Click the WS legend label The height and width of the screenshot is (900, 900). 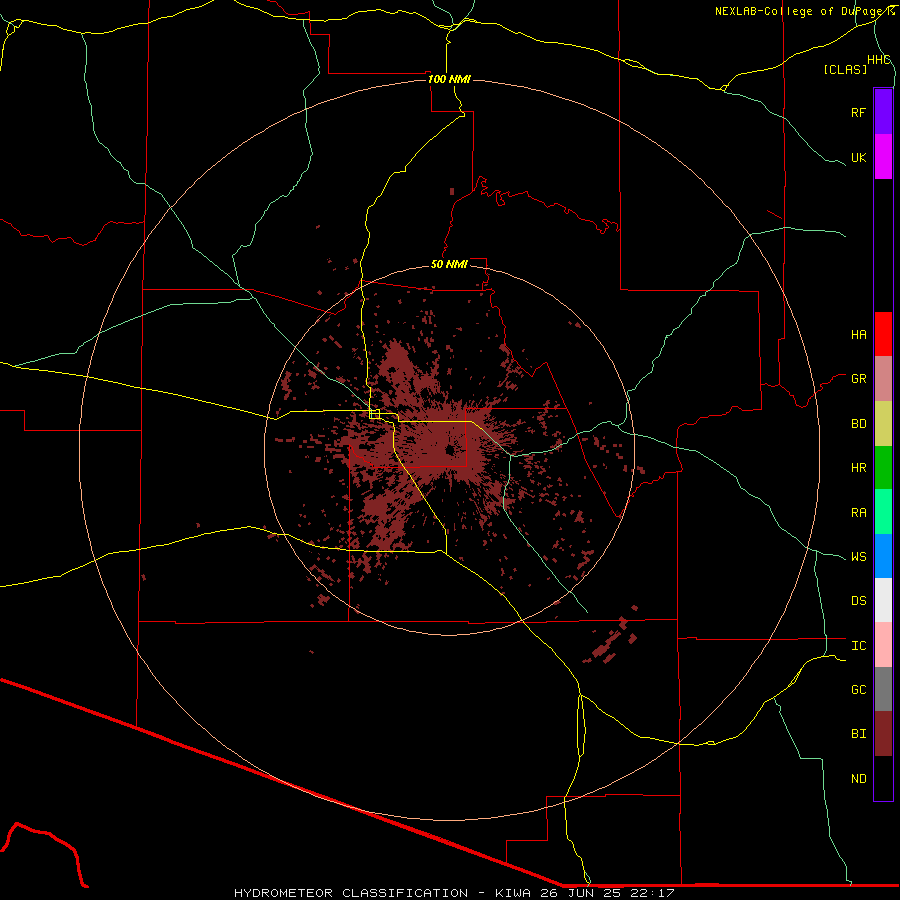click(x=858, y=556)
